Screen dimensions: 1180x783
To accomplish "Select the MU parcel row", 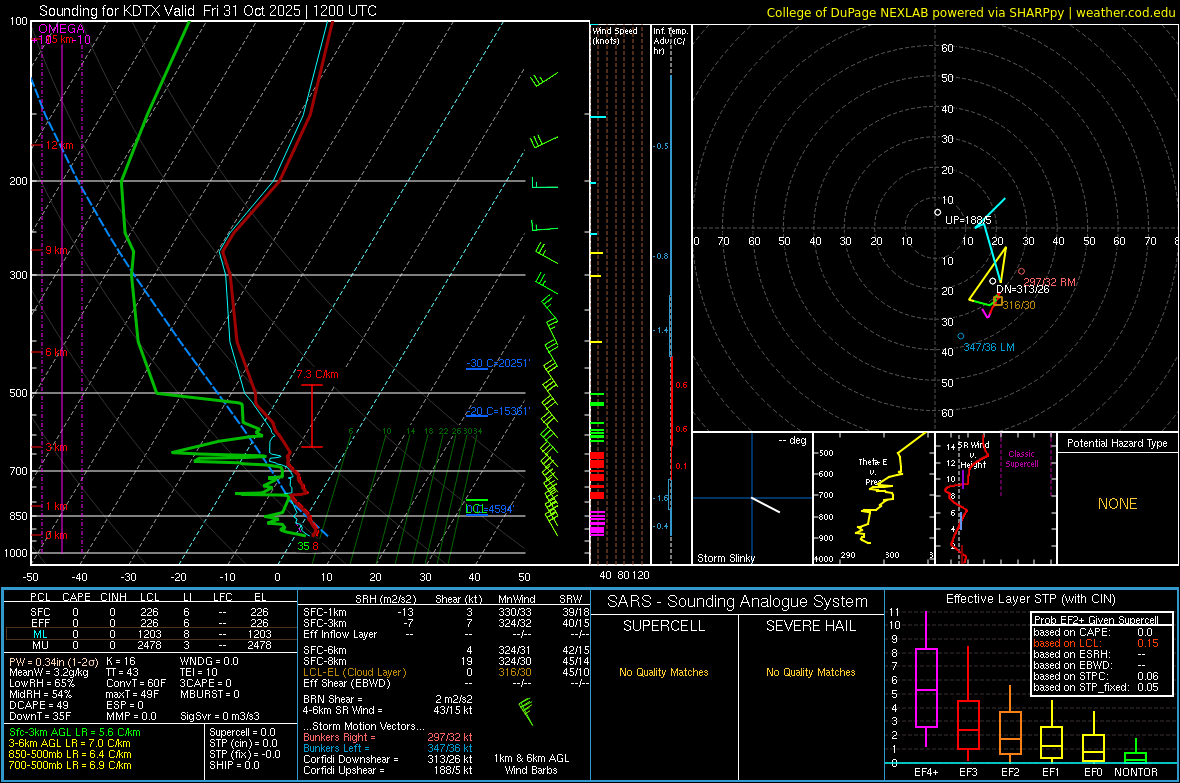I will click(x=151, y=644).
